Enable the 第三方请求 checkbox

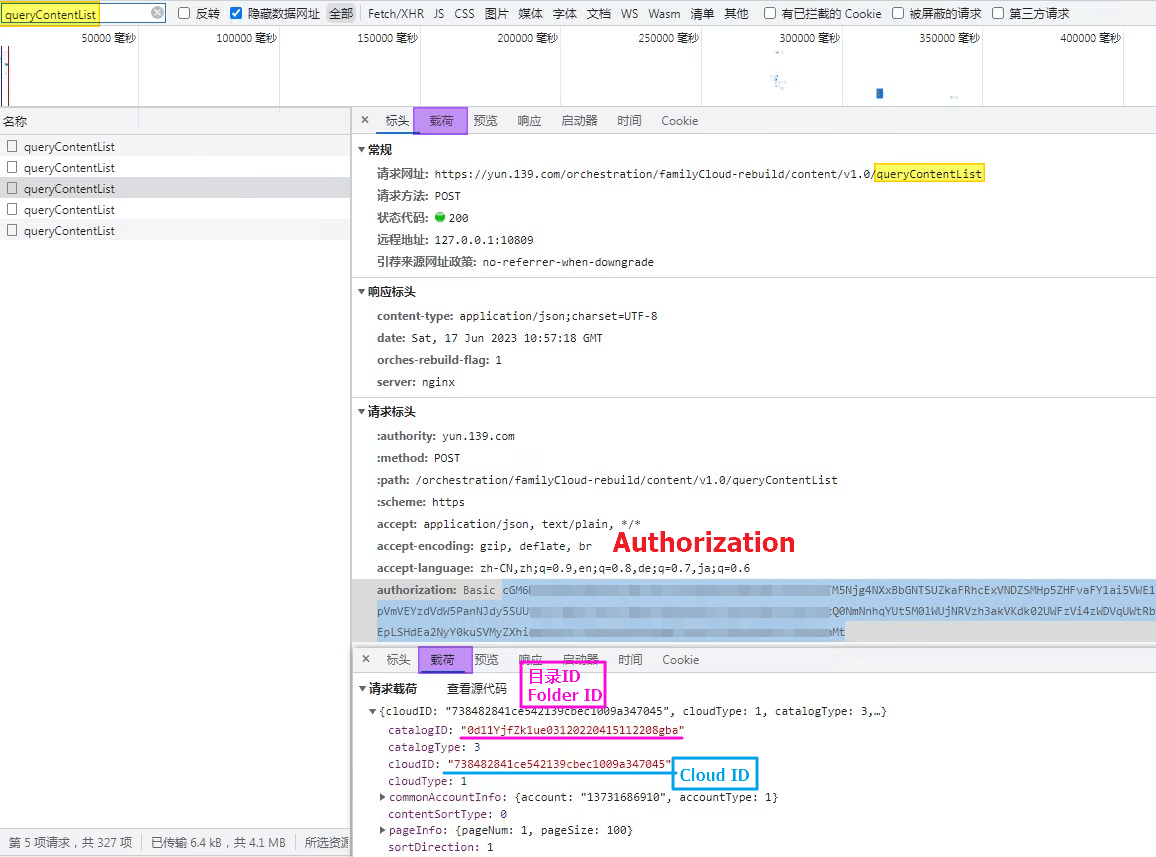pyautogui.click(x=998, y=13)
